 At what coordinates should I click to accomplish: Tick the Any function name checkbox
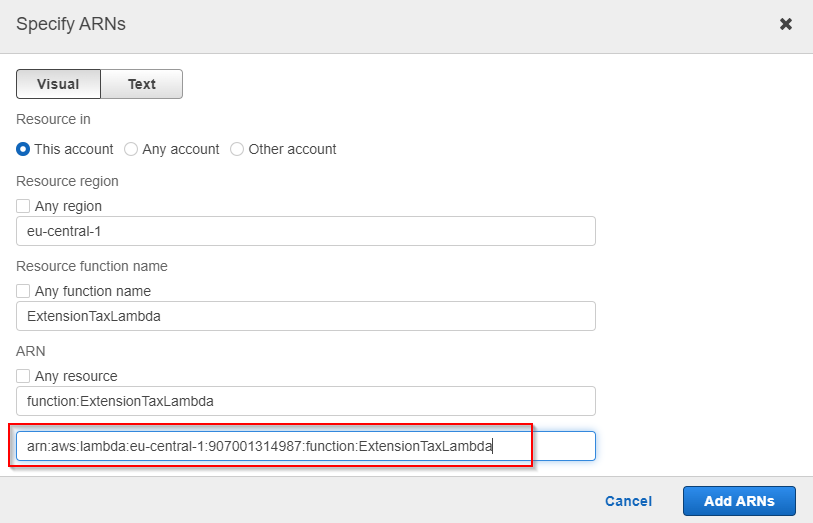click(23, 291)
